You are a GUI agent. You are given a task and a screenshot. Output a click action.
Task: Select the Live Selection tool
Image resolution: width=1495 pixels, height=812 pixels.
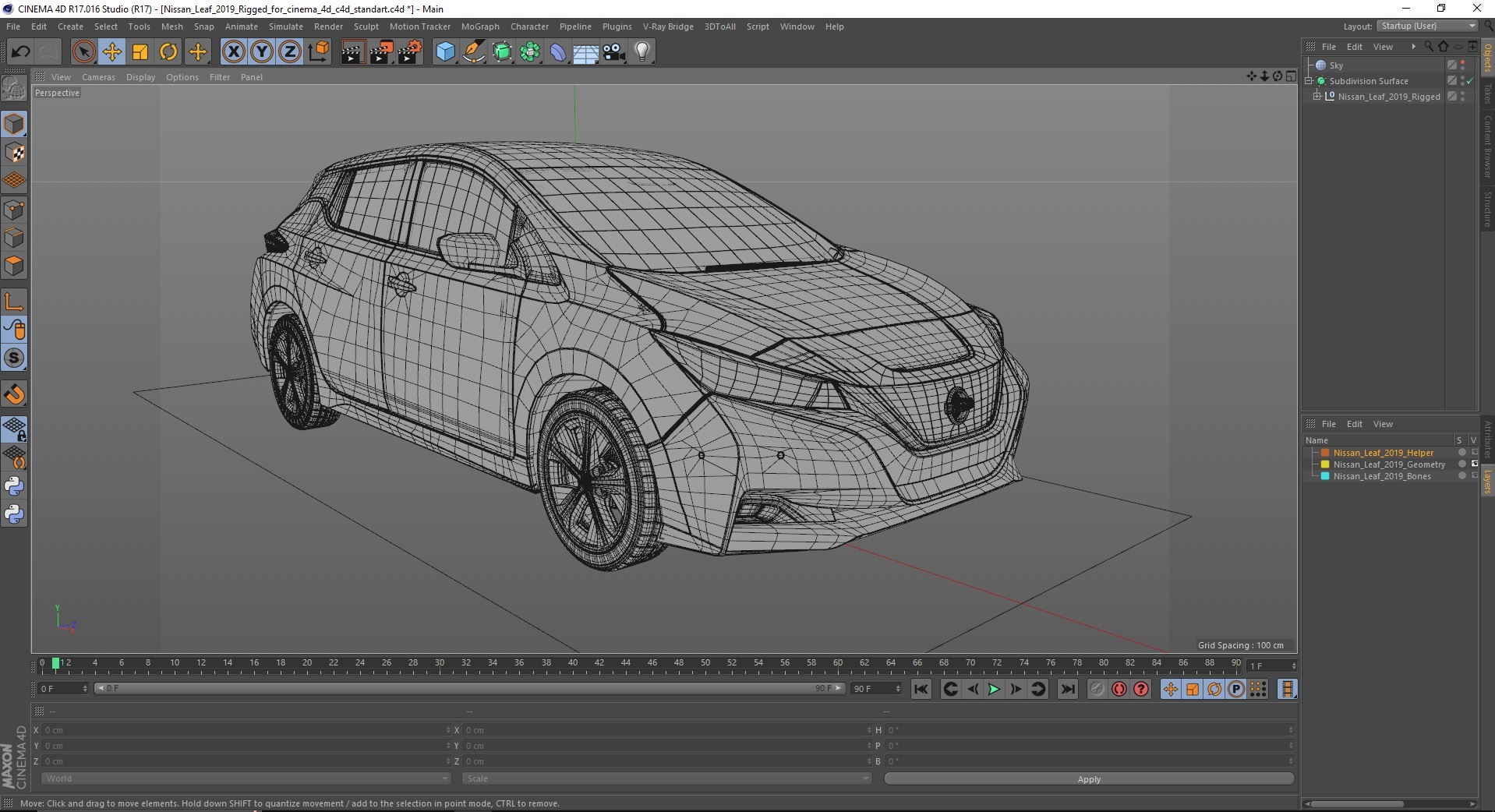(x=83, y=52)
